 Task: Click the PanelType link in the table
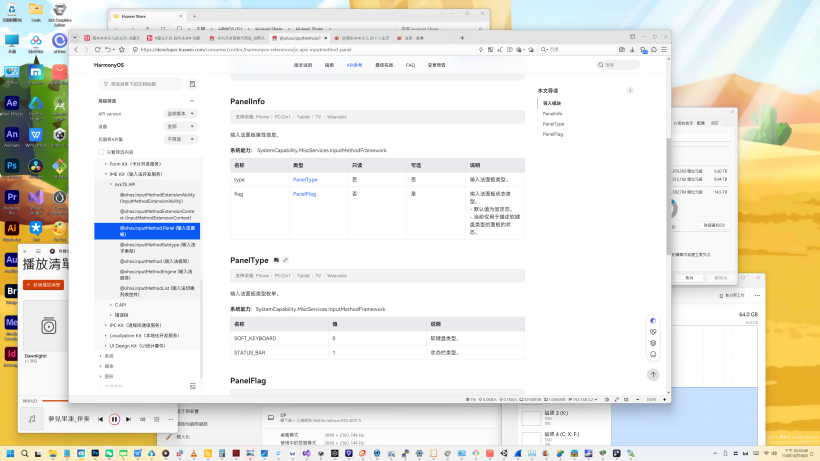point(305,179)
